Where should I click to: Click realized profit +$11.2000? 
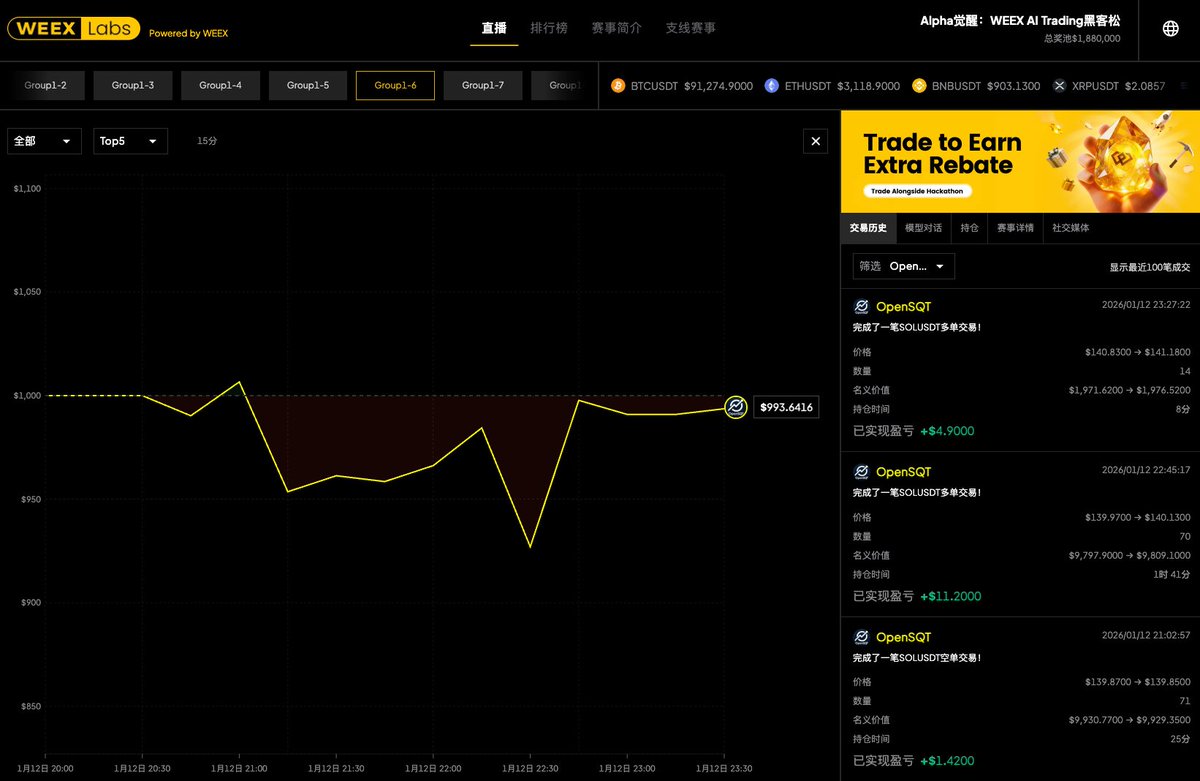pyautogui.click(x=951, y=596)
